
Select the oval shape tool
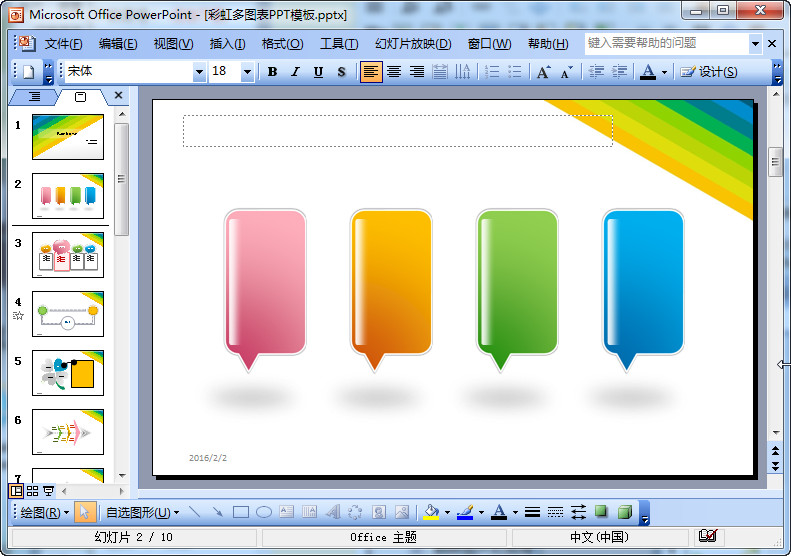pos(263,512)
